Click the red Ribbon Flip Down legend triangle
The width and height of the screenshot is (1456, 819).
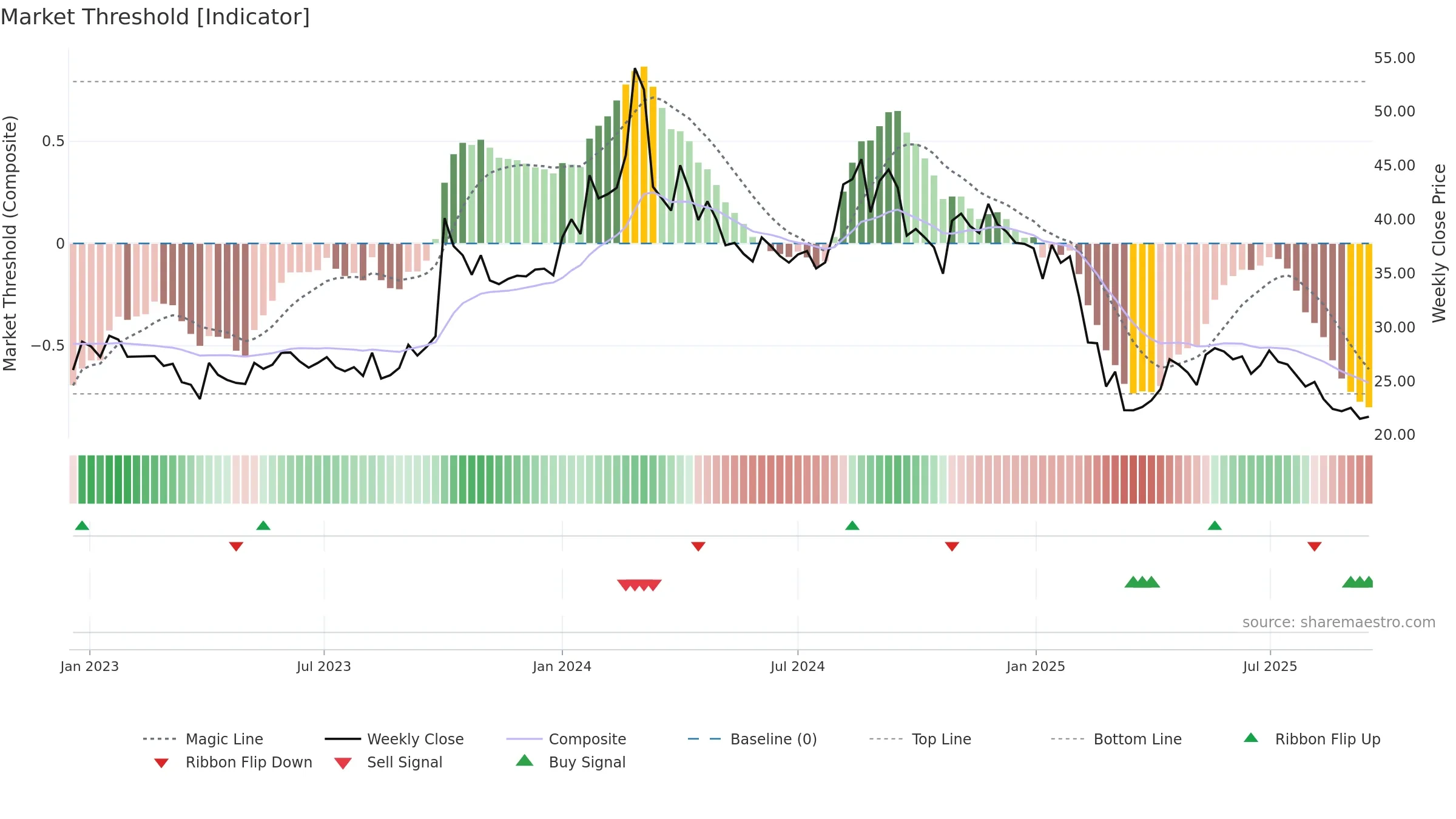click(x=161, y=763)
